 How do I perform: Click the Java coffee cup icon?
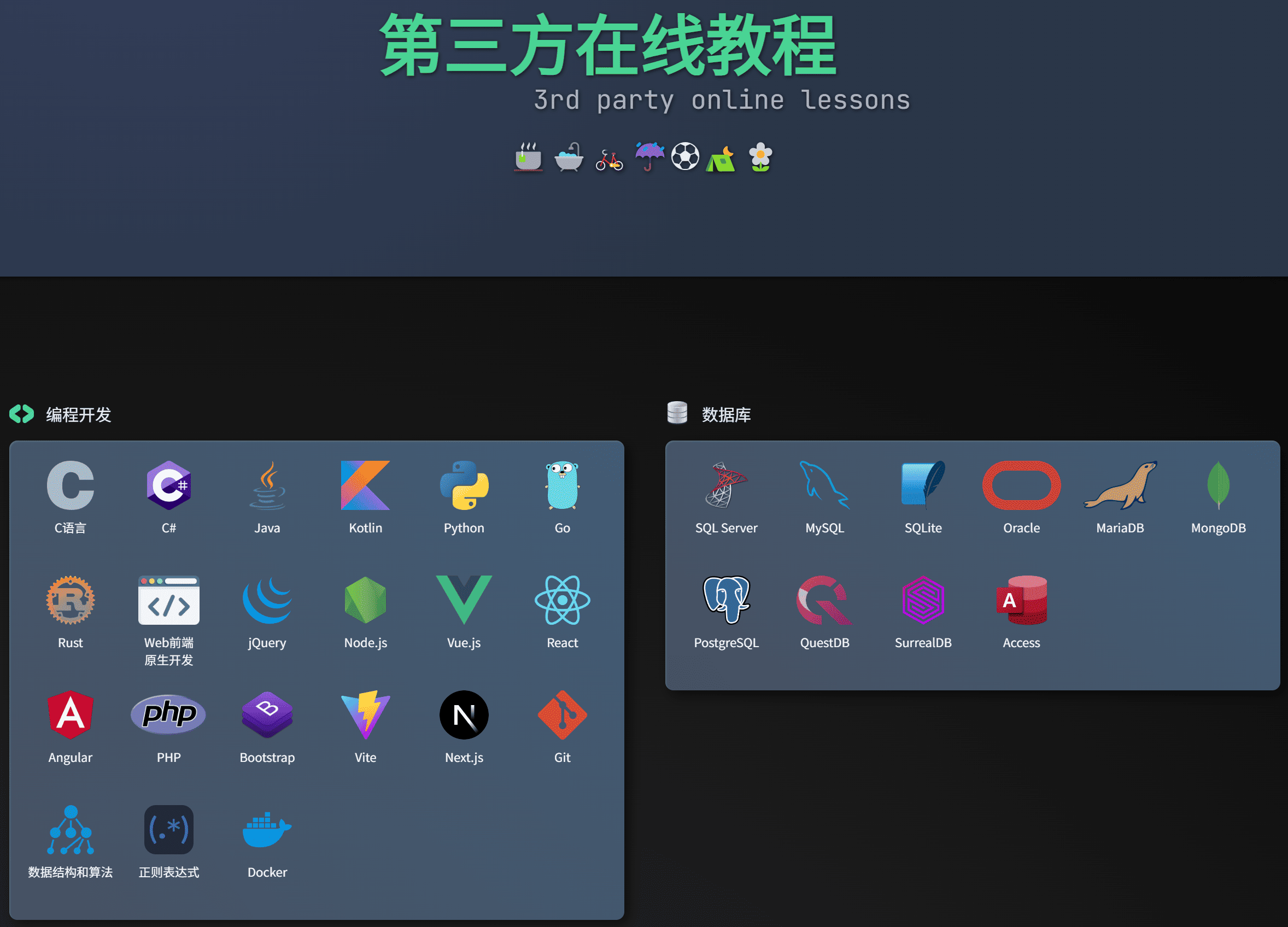click(267, 485)
